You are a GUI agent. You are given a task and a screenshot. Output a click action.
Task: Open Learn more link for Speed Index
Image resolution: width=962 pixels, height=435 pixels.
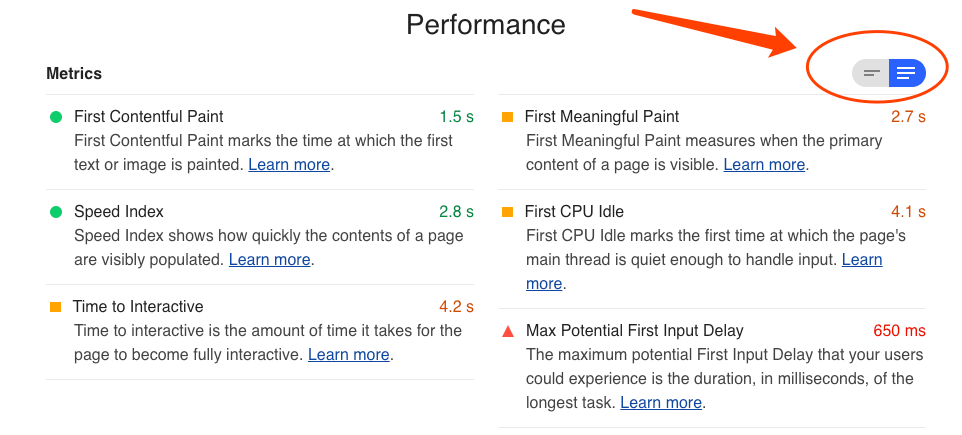tap(269, 260)
